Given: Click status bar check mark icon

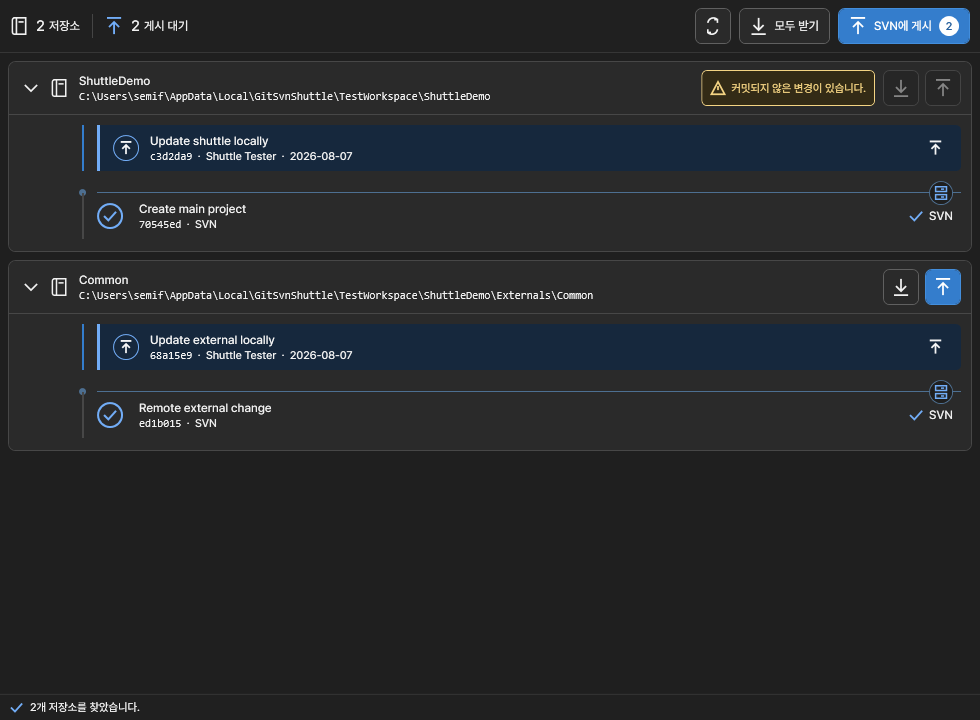Looking at the screenshot, I should coord(17,708).
